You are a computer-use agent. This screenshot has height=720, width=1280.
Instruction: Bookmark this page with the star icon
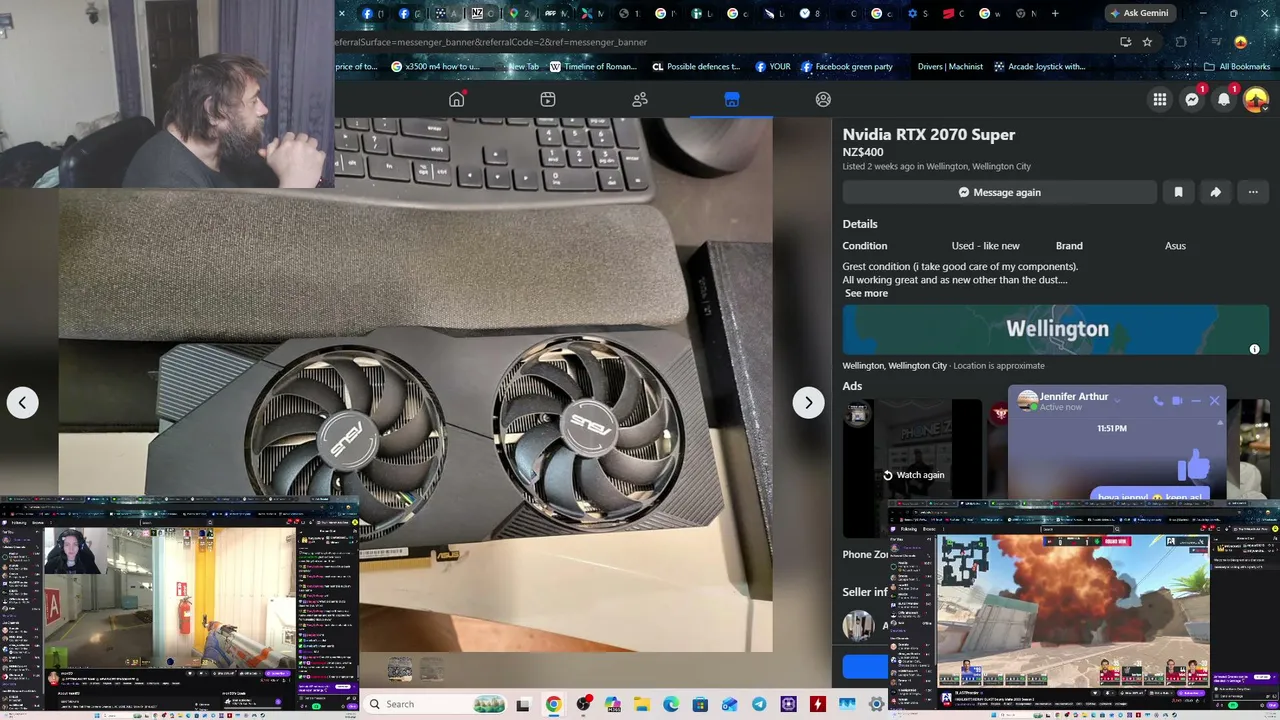(1147, 42)
